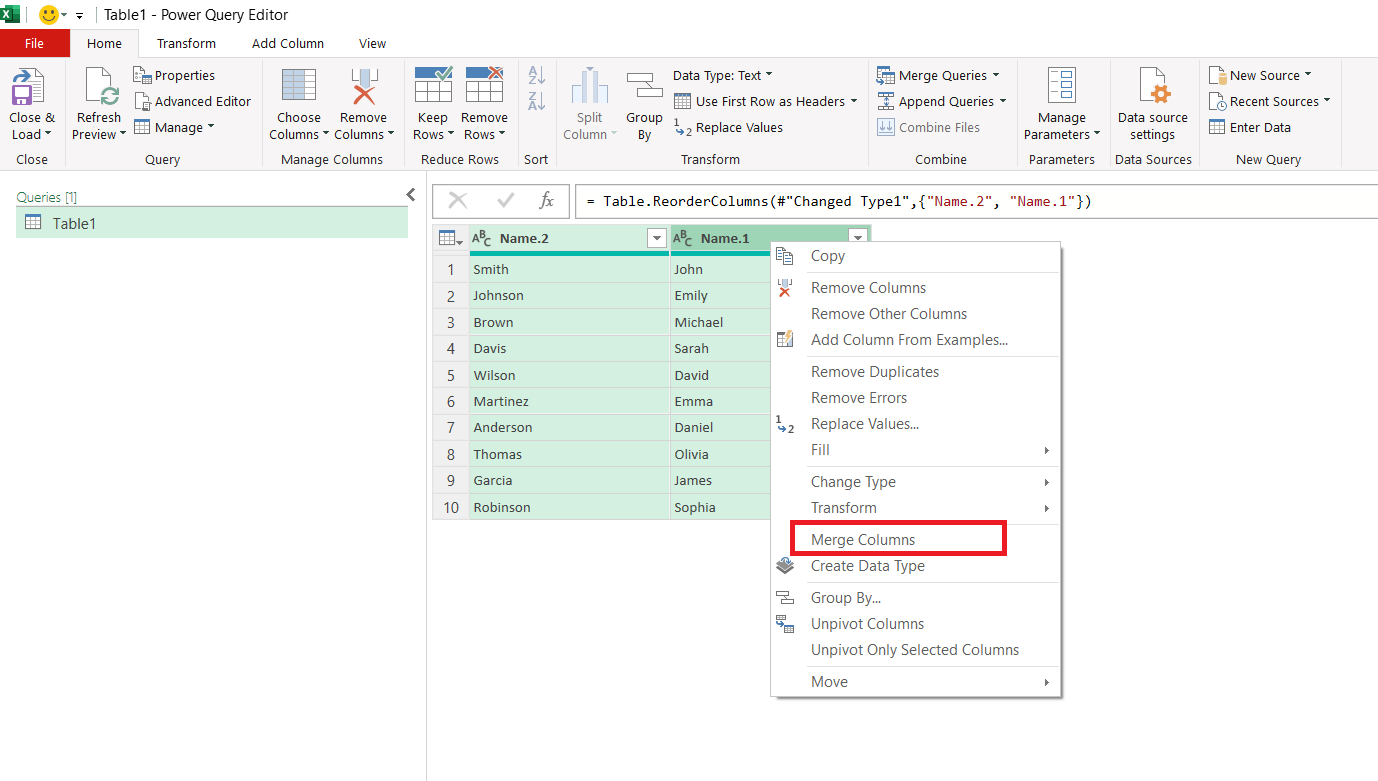
Task: Click the Choose Columns icon
Action: point(299,86)
